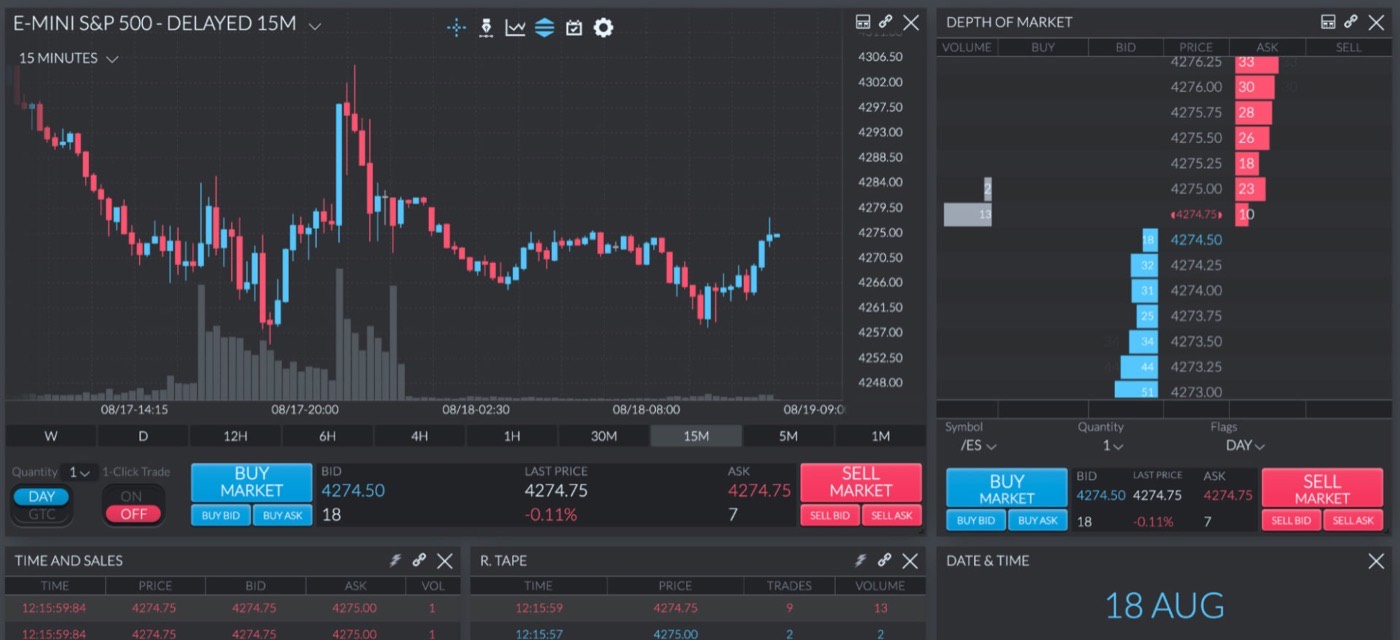1400x640 pixels.
Task: Click the layout icon in Depth of Market header
Action: [1328, 22]
